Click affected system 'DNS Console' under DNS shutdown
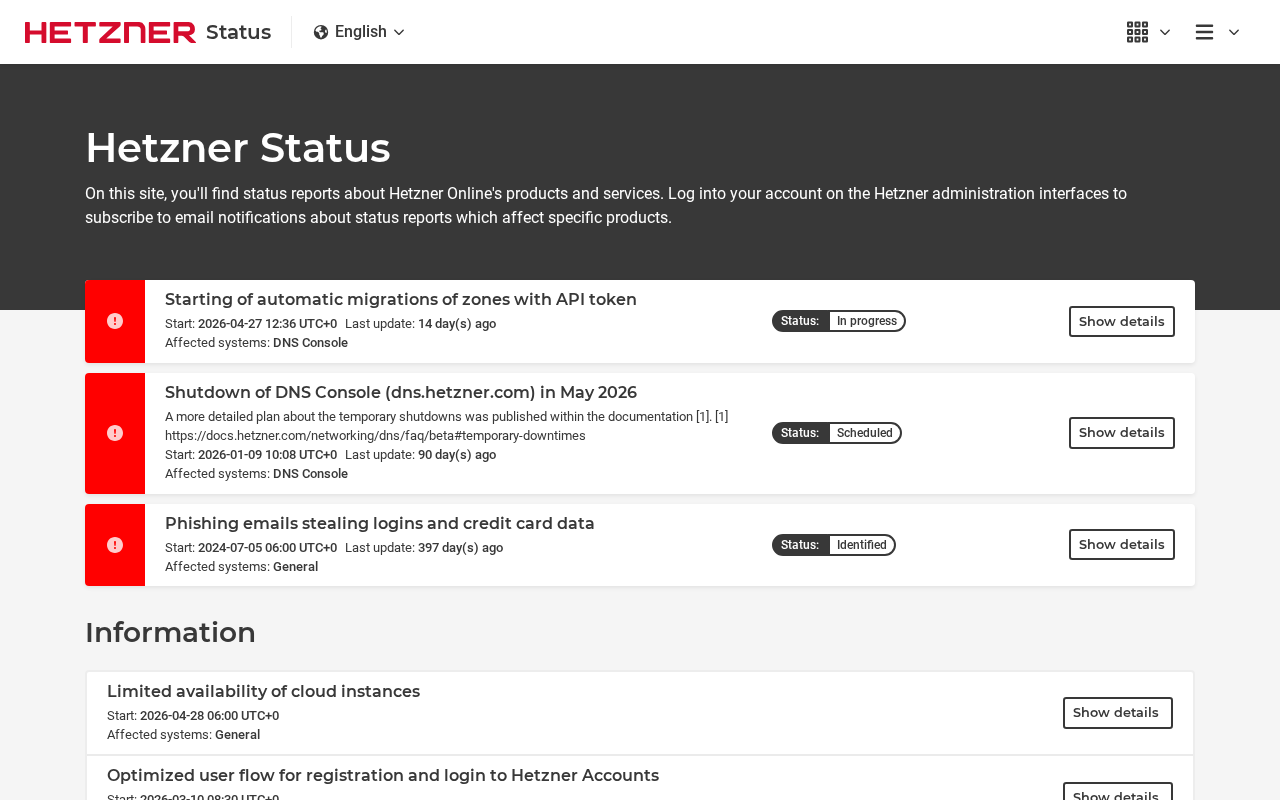This screenshot has width=1280, height=800. point(310,474)
